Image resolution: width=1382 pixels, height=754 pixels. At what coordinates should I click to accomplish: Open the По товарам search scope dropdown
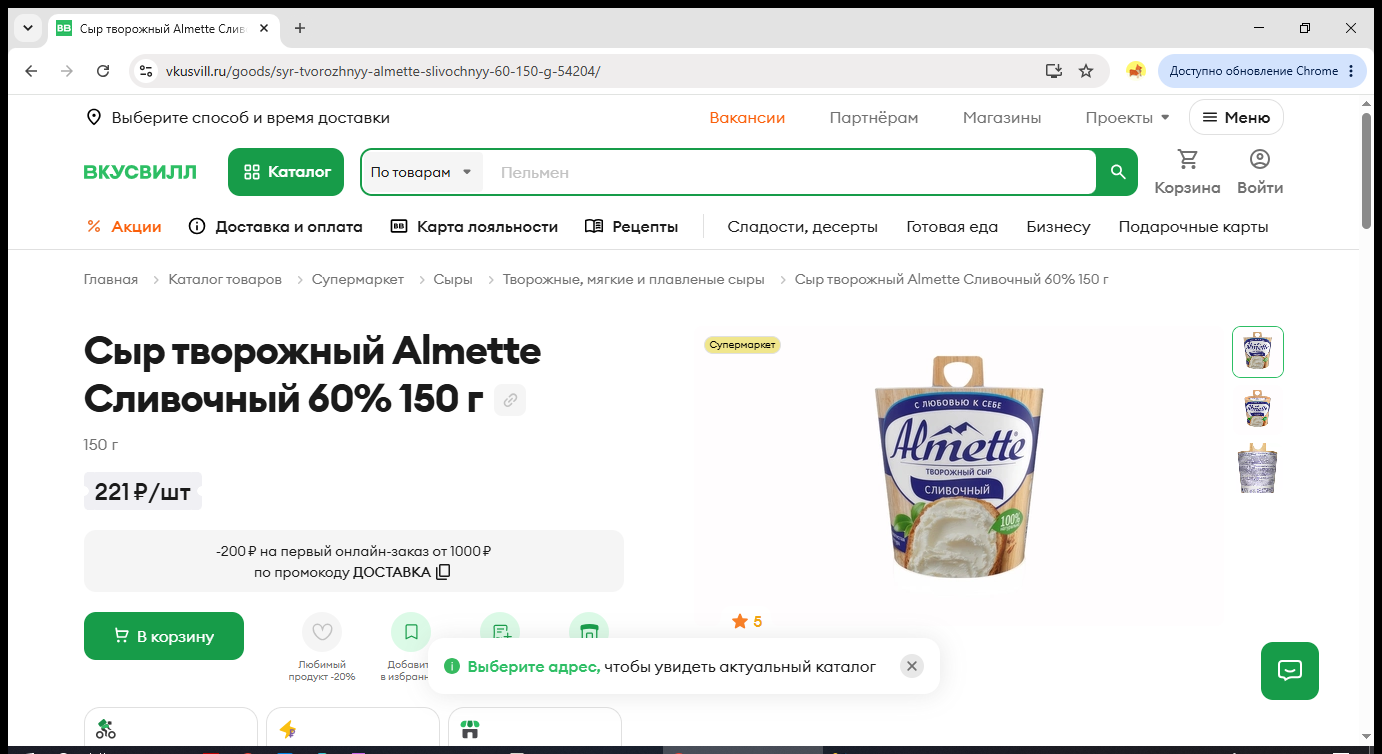point(422,172)
